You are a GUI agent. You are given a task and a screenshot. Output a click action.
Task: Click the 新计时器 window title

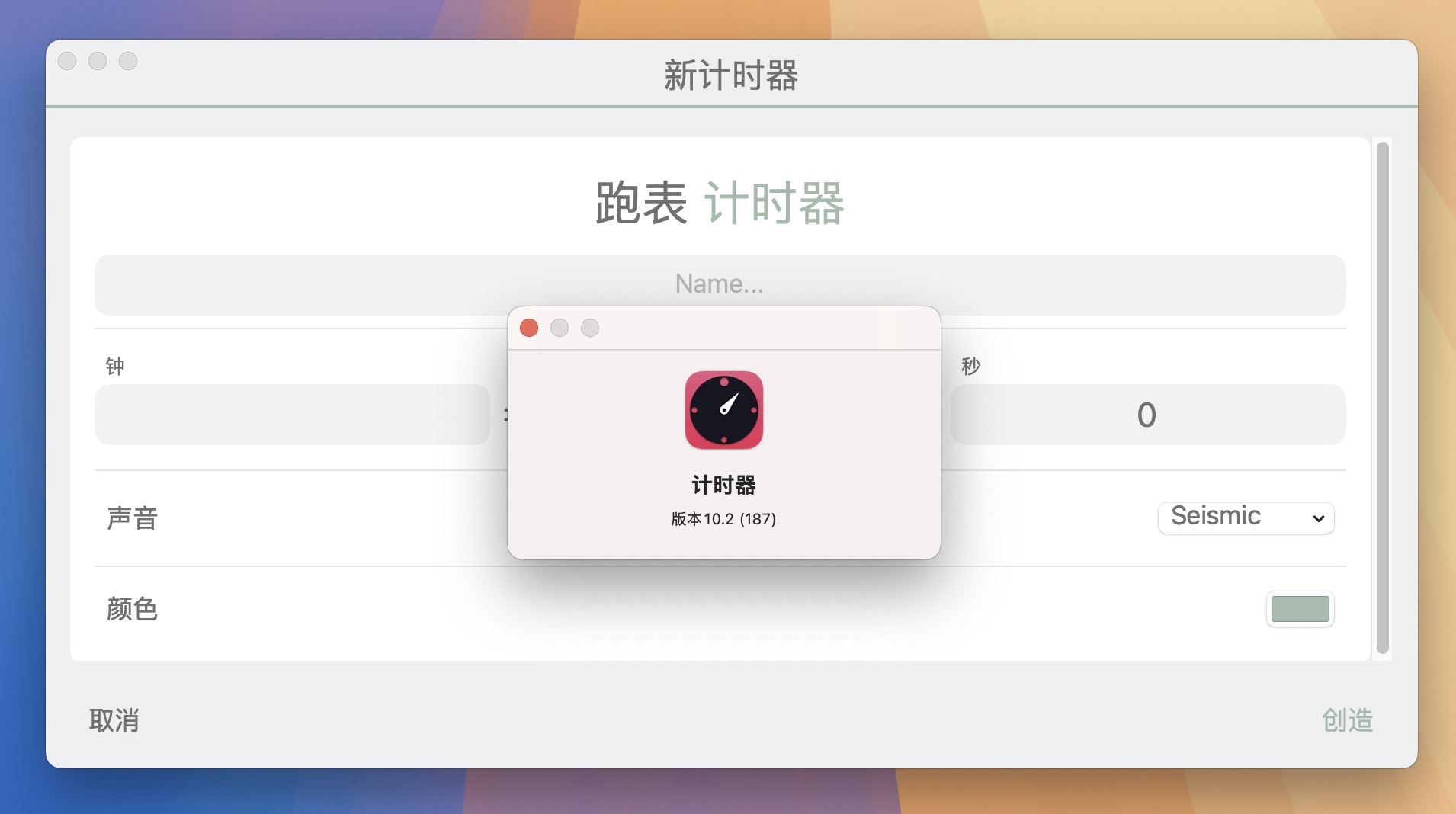[731, 75]
